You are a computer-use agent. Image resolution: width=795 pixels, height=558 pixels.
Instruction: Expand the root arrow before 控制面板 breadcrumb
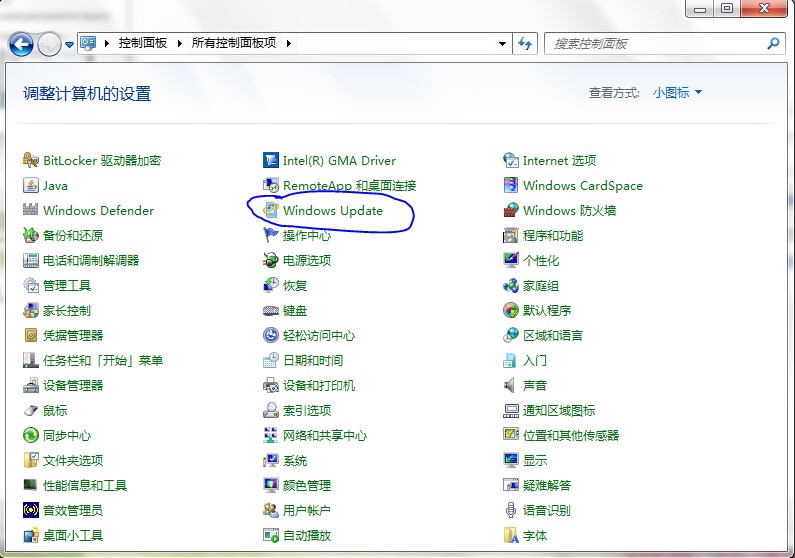pyautogui.click(x=106, y=44)
